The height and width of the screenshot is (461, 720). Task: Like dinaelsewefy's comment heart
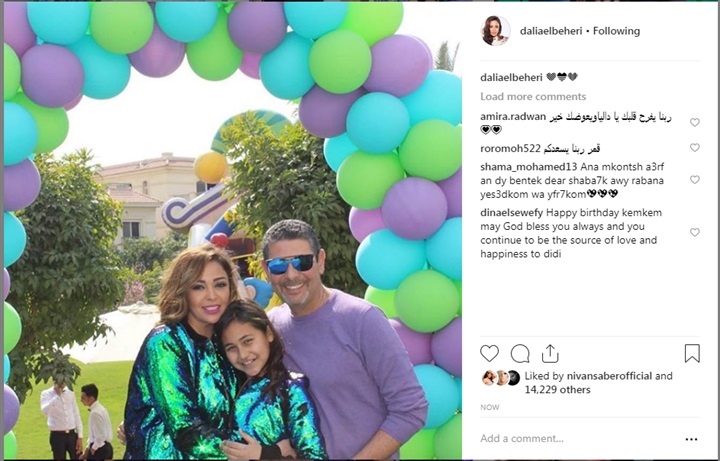(695, 232)
